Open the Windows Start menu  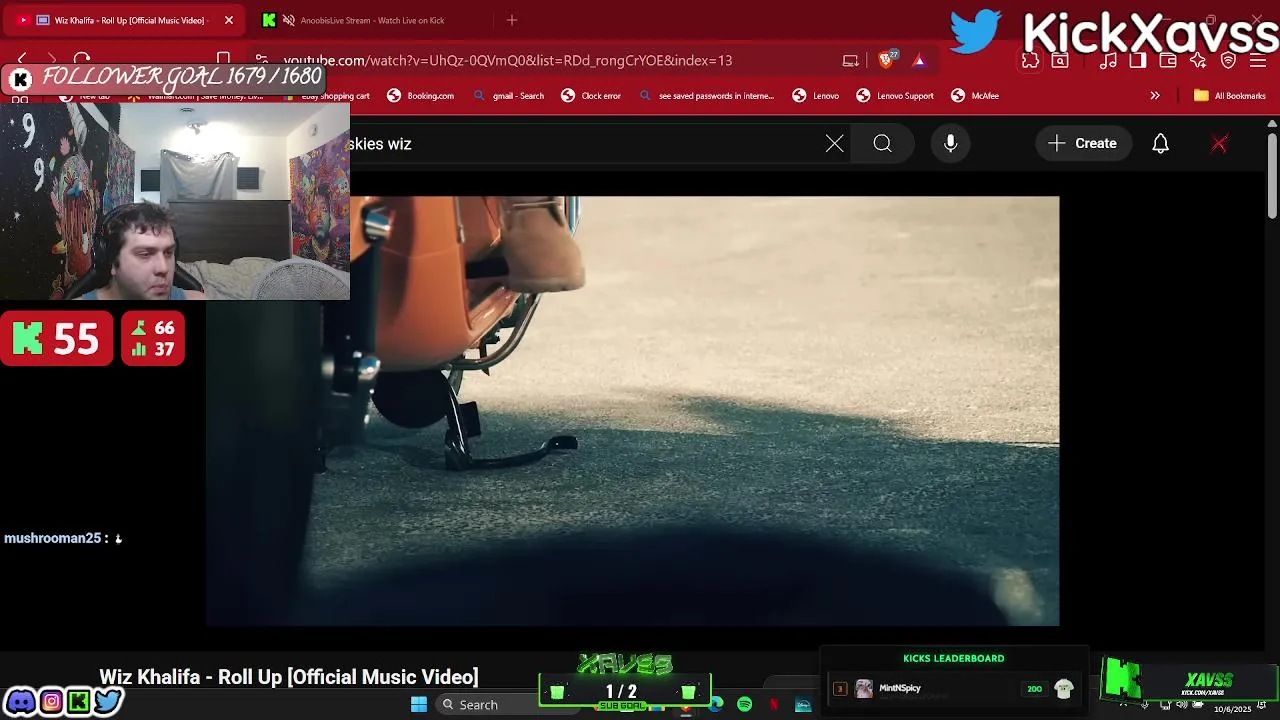tap(419, 704)
